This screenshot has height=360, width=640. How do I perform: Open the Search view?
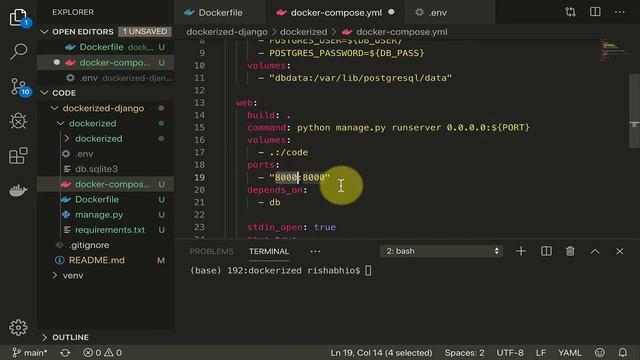coord(18,51)
